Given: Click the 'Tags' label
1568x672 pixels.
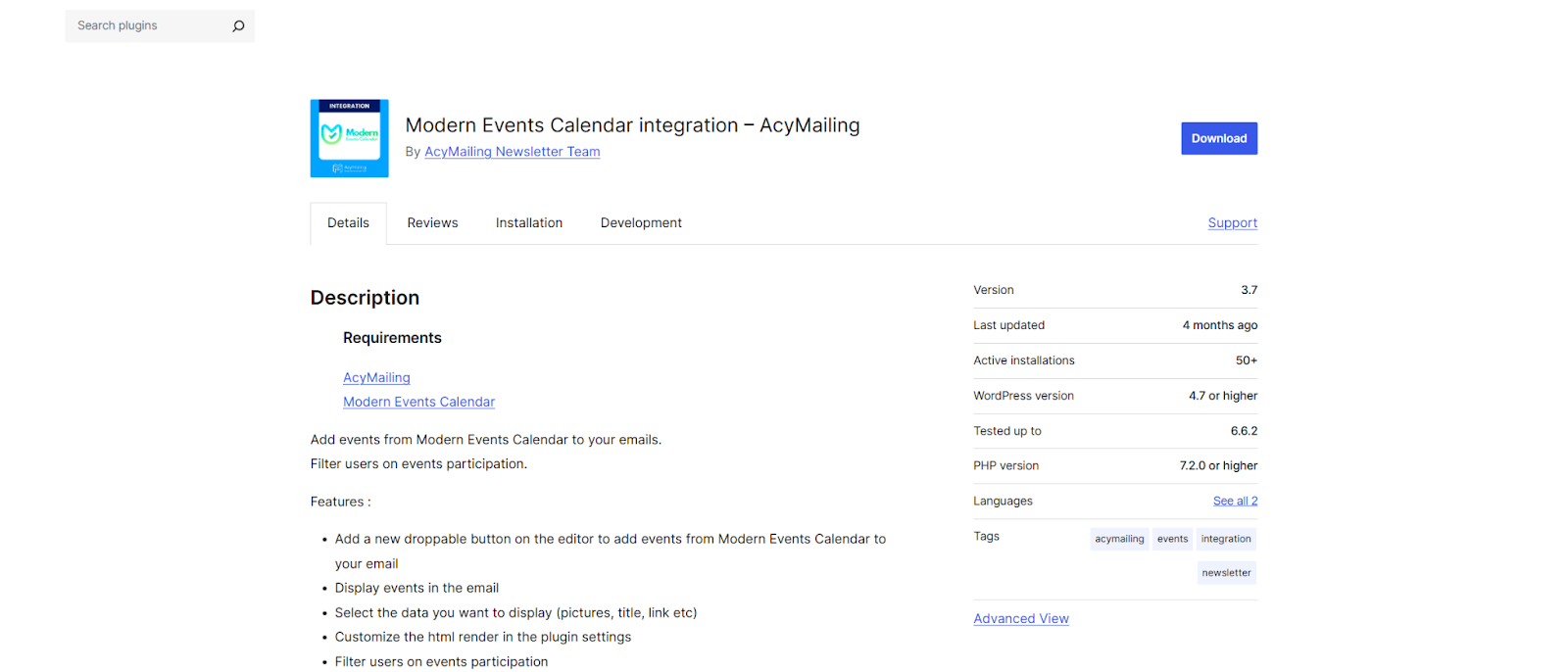Looking at the screenshot, I should point(986,537).
